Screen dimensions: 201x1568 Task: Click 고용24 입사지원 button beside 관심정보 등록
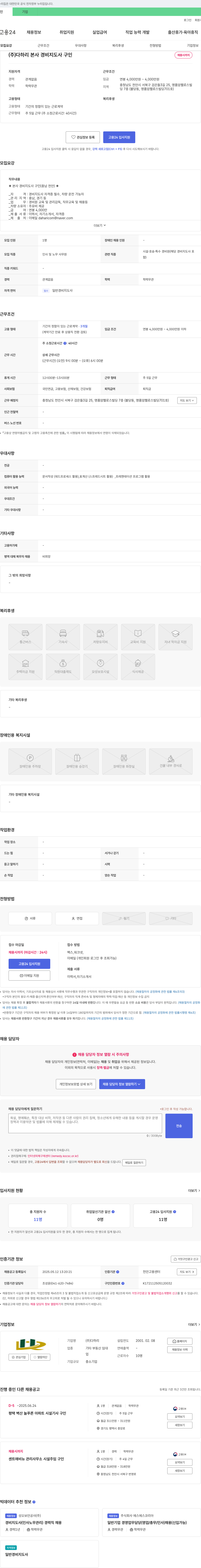pyautogui.click(x=119, y=137)
